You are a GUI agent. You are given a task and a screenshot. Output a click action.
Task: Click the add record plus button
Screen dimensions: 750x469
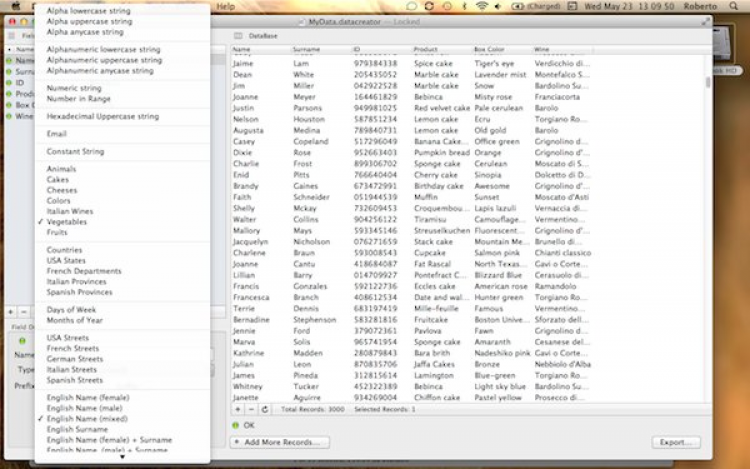pyautogui.click(x=238, y=409)
